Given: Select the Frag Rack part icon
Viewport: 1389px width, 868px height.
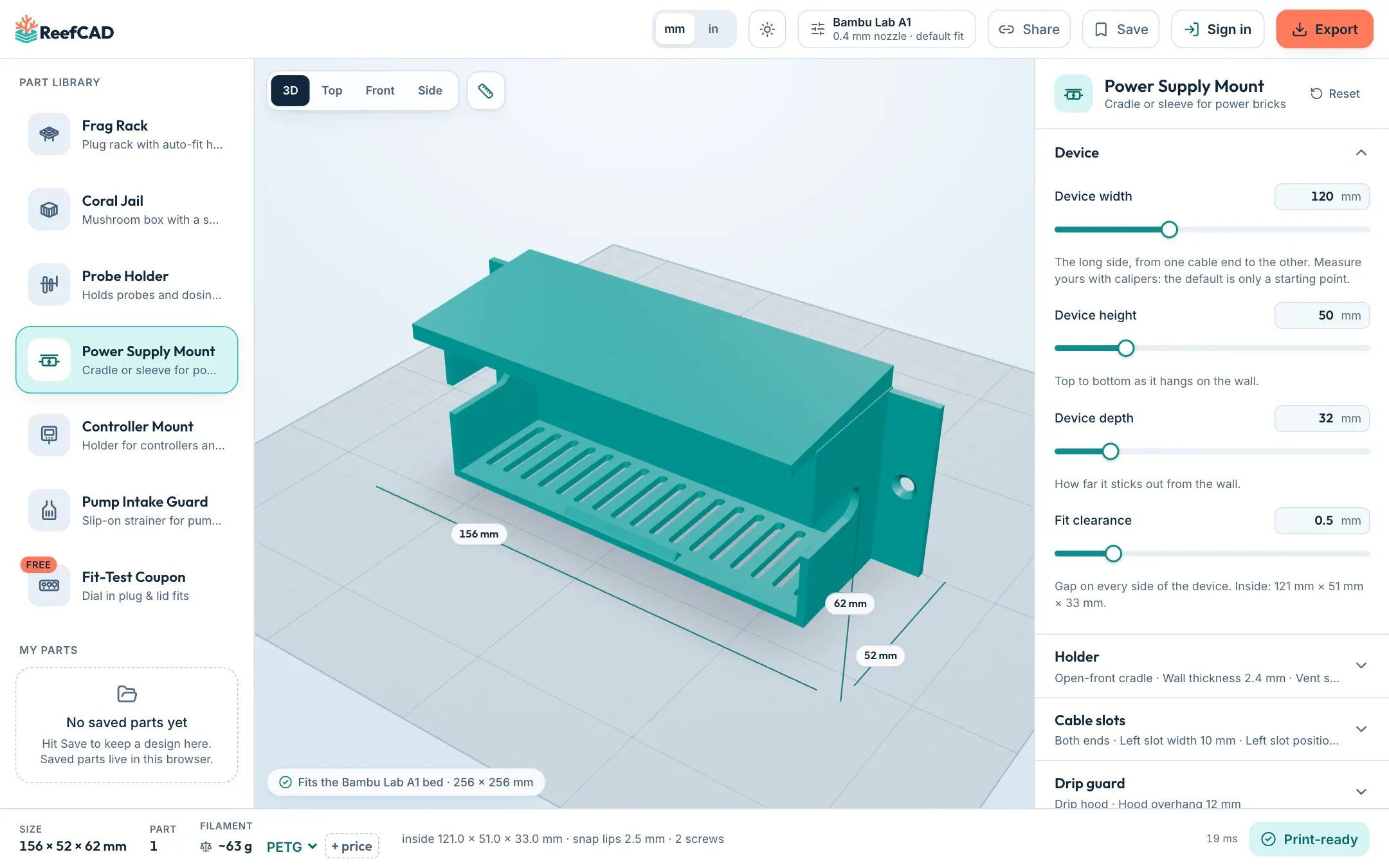Looking at the screenshot, I should (49, 134).
